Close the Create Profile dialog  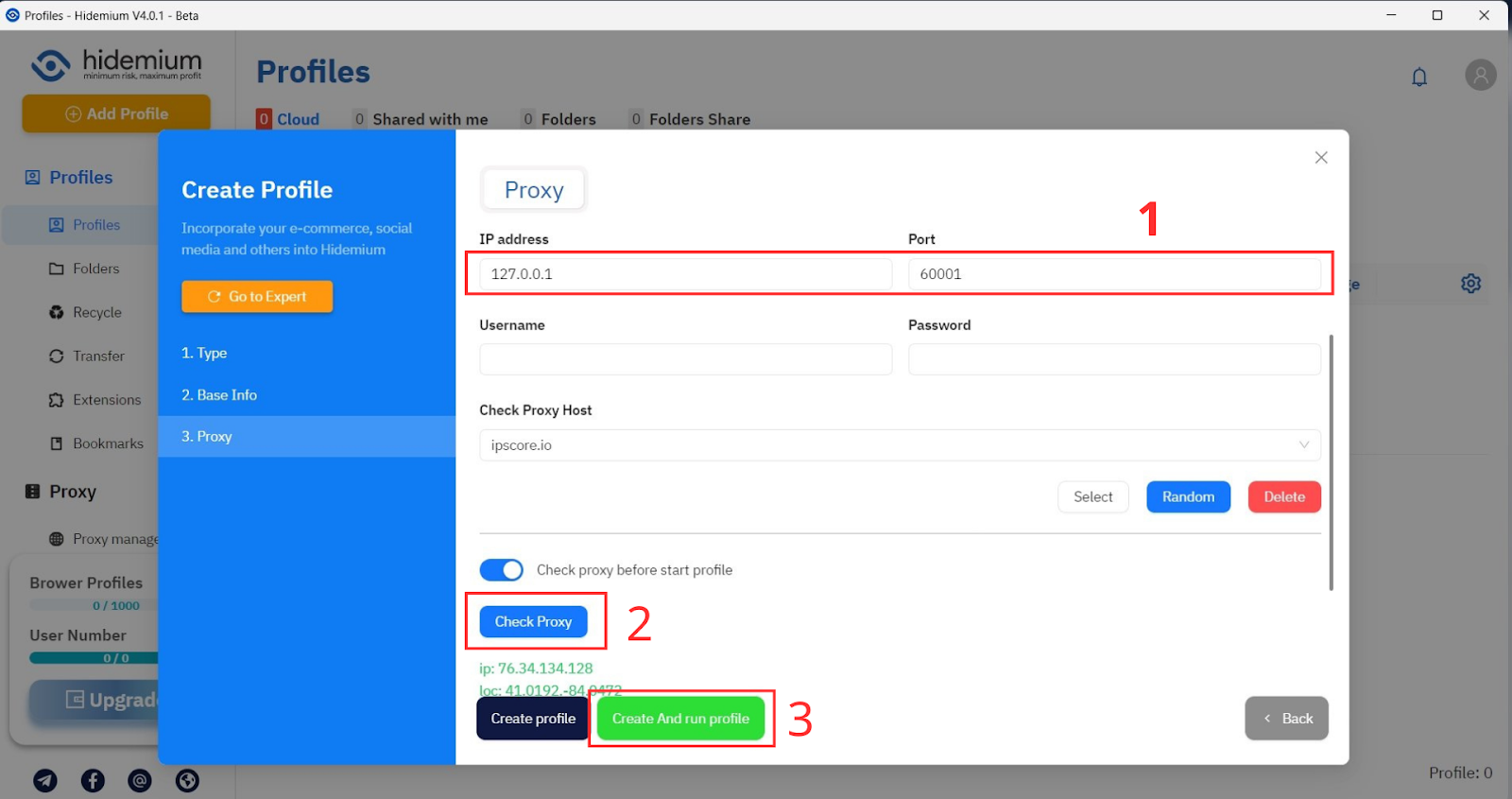[x=1321, y=157]
